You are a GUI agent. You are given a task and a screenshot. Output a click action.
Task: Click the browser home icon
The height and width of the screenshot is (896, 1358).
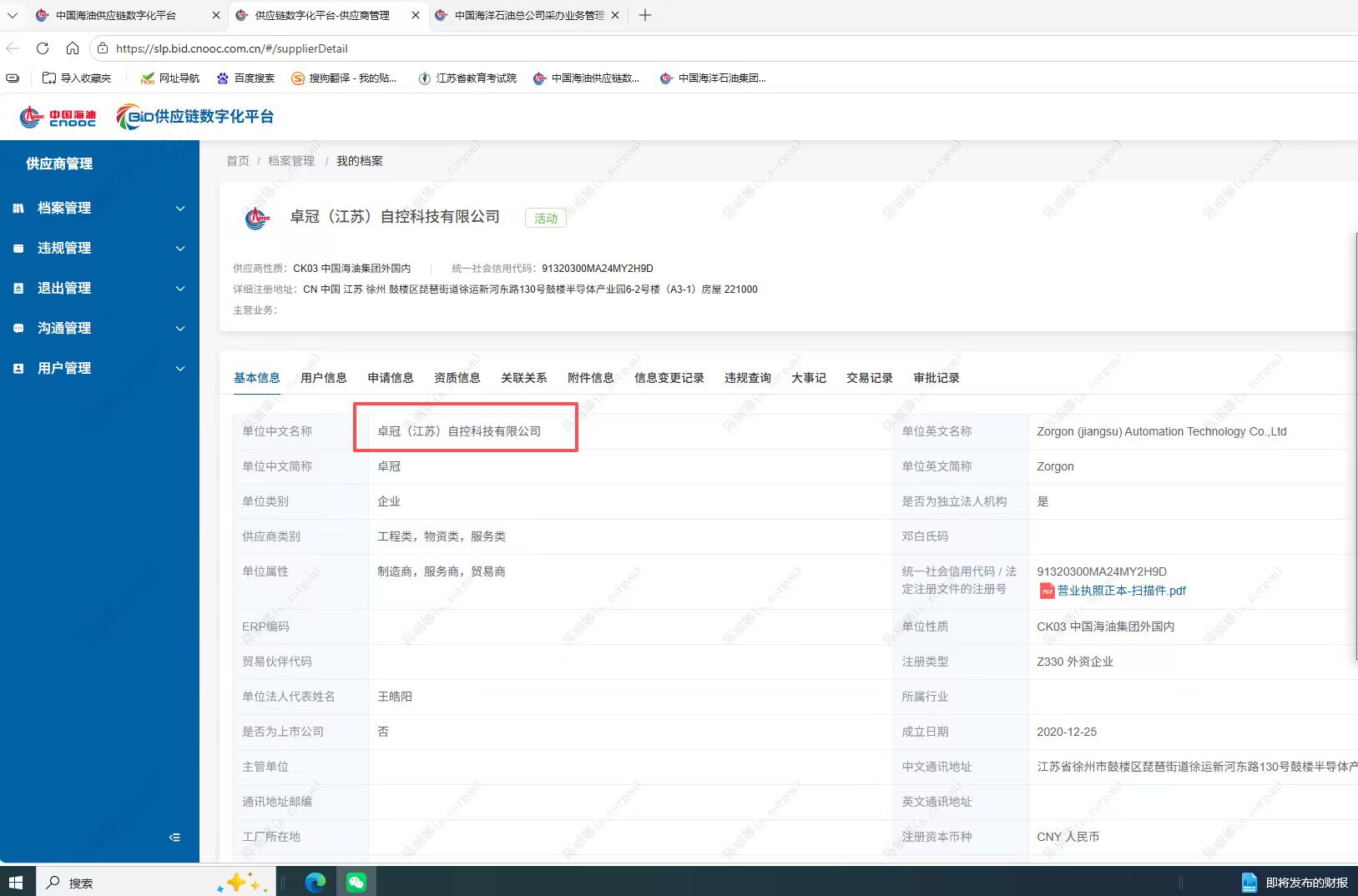coord(73,48)
